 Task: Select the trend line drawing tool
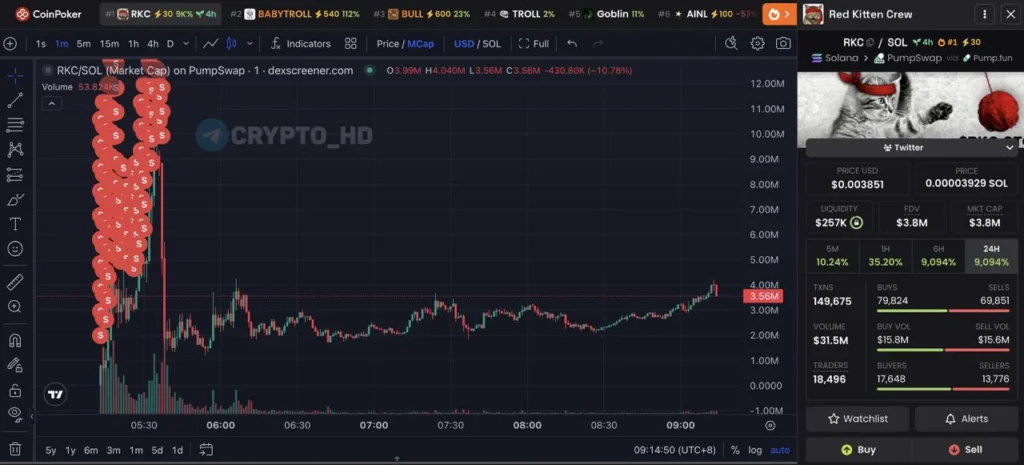pos(16,100)
